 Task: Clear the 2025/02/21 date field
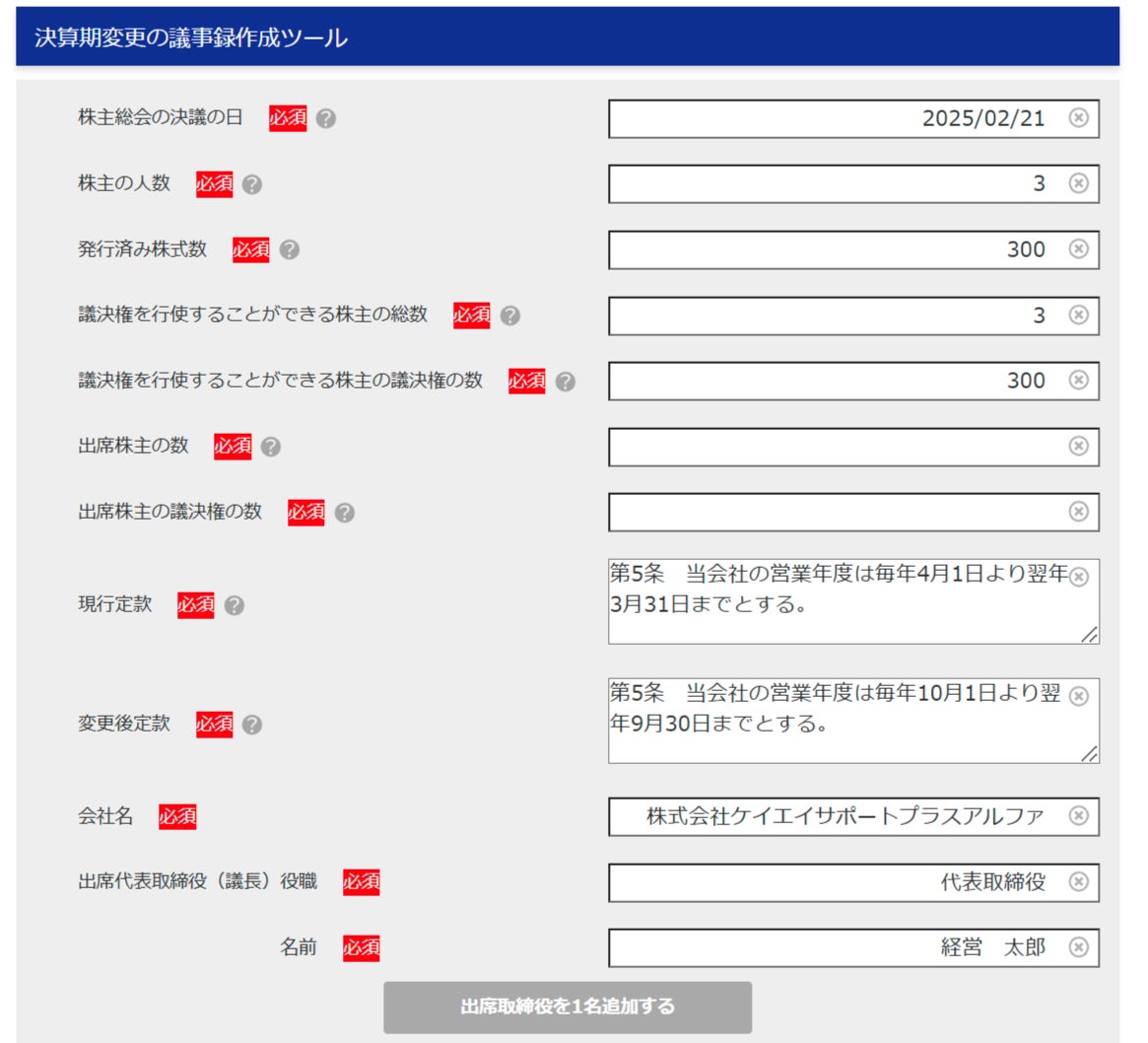1078,118
